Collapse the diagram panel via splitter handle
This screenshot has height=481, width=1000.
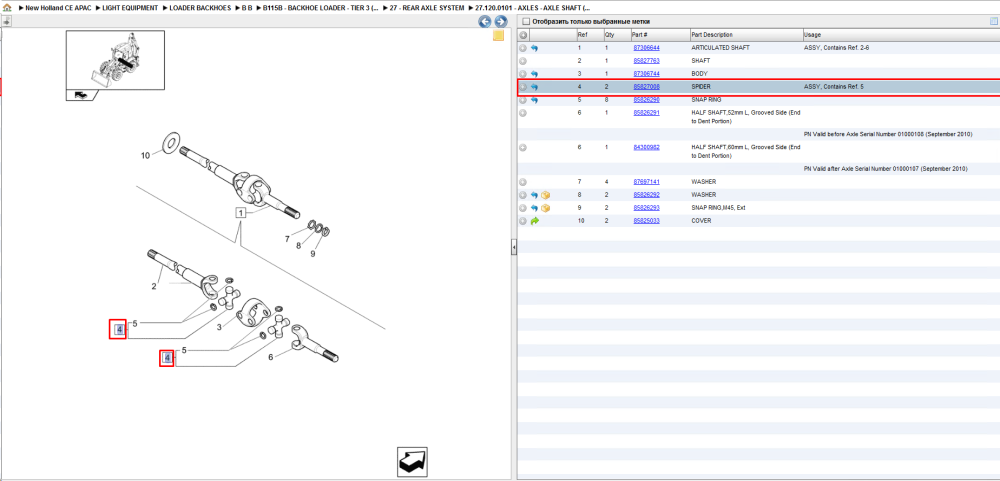click(x=513, y=248)
